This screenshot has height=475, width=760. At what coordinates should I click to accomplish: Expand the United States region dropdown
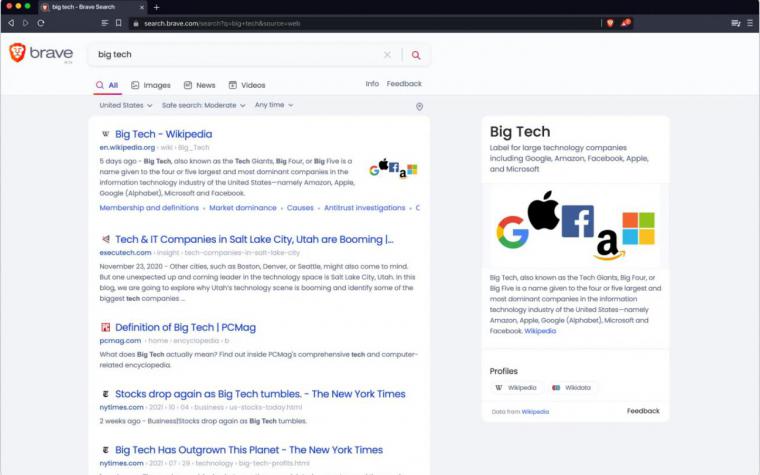126,105
